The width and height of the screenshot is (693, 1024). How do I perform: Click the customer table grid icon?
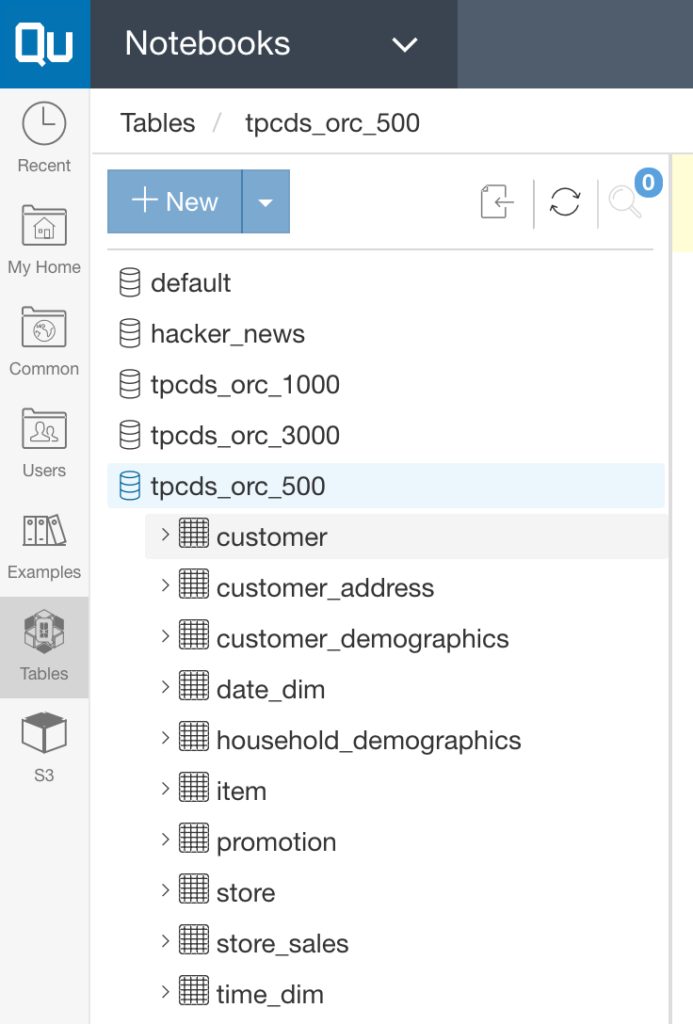(194, 533)
